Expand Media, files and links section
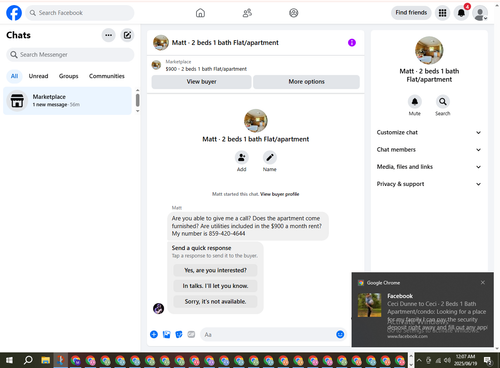The image size is (500, 368). 429,167
